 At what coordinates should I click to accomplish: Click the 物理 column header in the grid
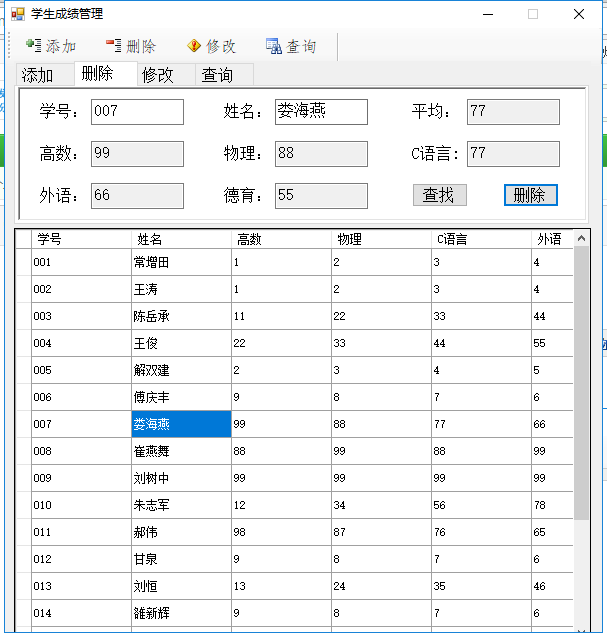pyautogui.click(x=381, y=239)
